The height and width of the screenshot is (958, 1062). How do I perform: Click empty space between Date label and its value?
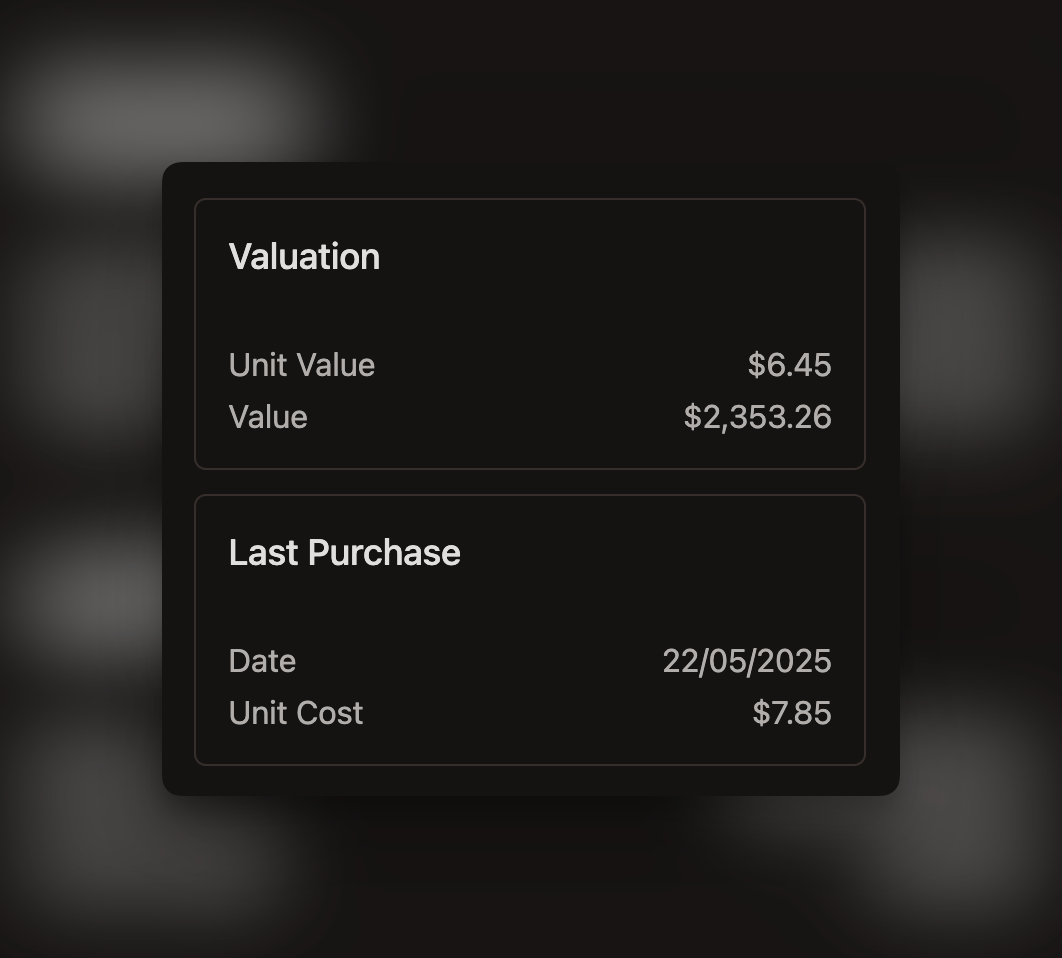pos(480,661)
